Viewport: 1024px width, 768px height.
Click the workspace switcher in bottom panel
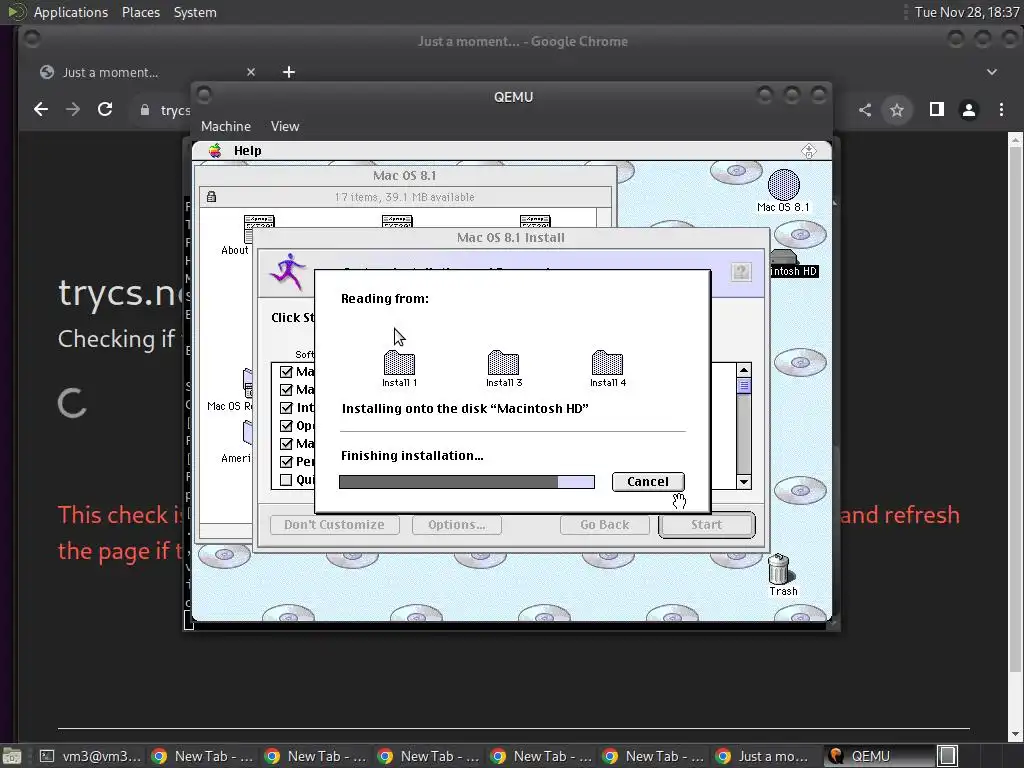[x=948, y=756]
